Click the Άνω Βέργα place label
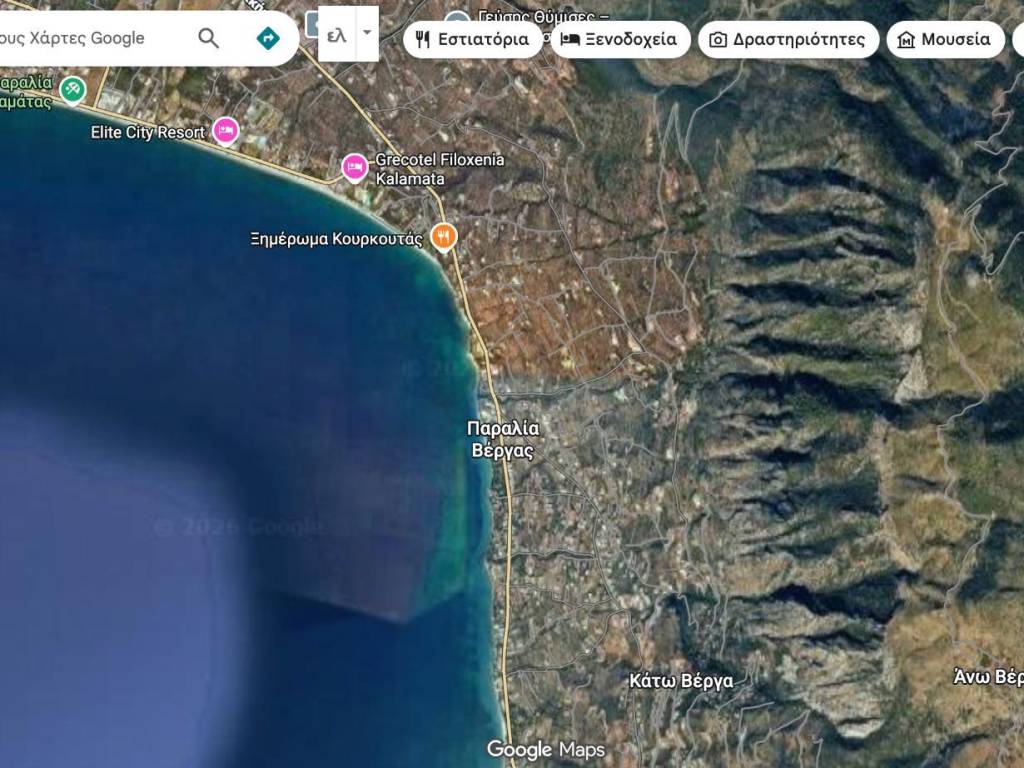Viewport: 1024px width, 768px height. coord(987,677)
